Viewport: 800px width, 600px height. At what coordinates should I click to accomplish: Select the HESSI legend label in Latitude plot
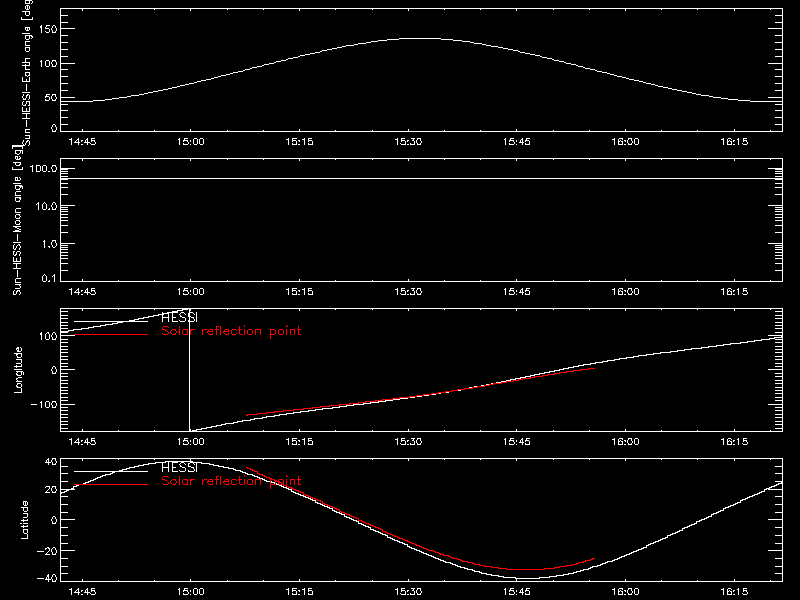click(x=179, y=467)
